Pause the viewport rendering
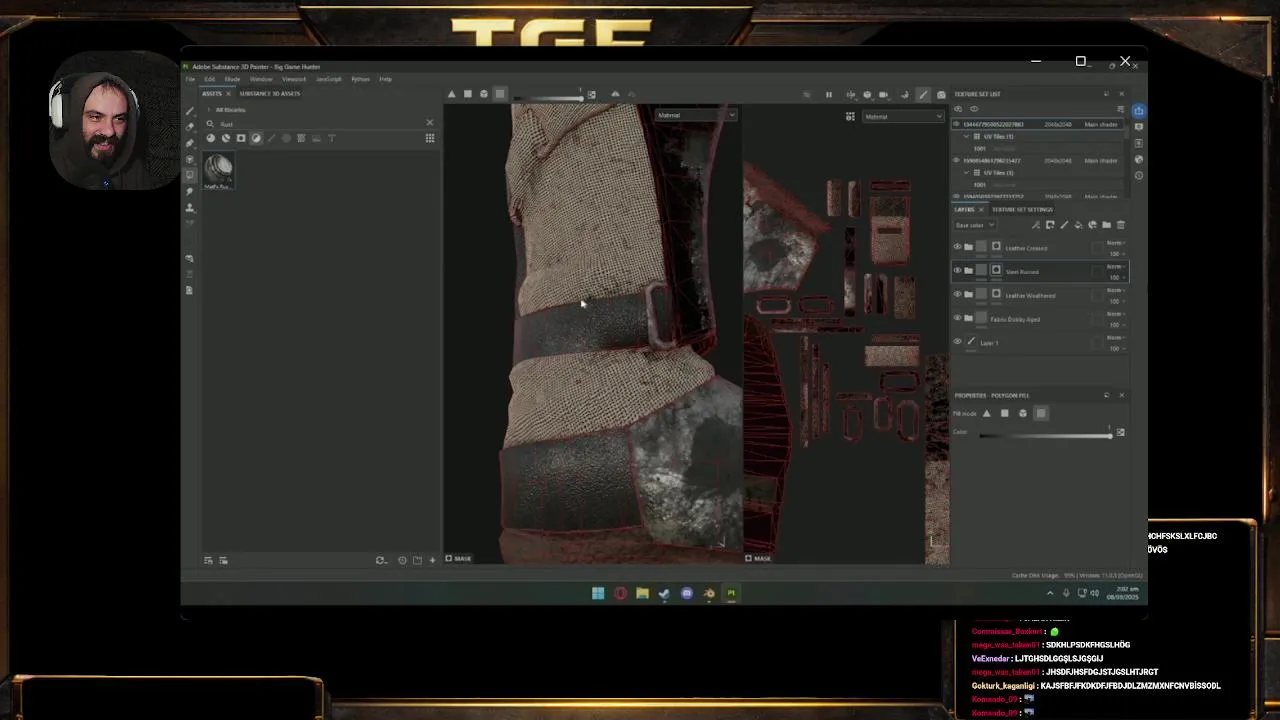 pos(828,94)
